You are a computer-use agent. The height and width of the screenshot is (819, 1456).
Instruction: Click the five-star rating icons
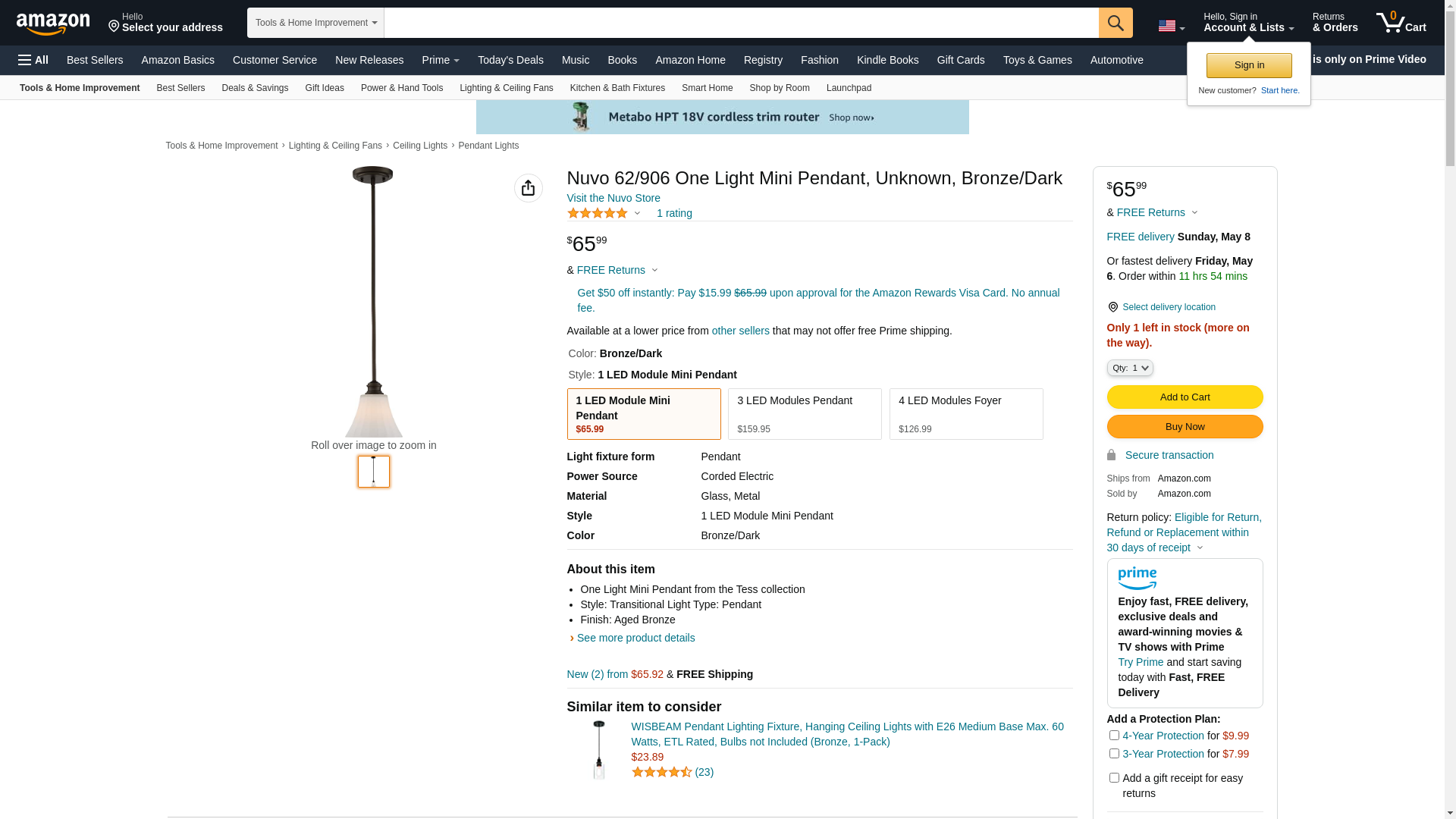click(x=598, y=213)
